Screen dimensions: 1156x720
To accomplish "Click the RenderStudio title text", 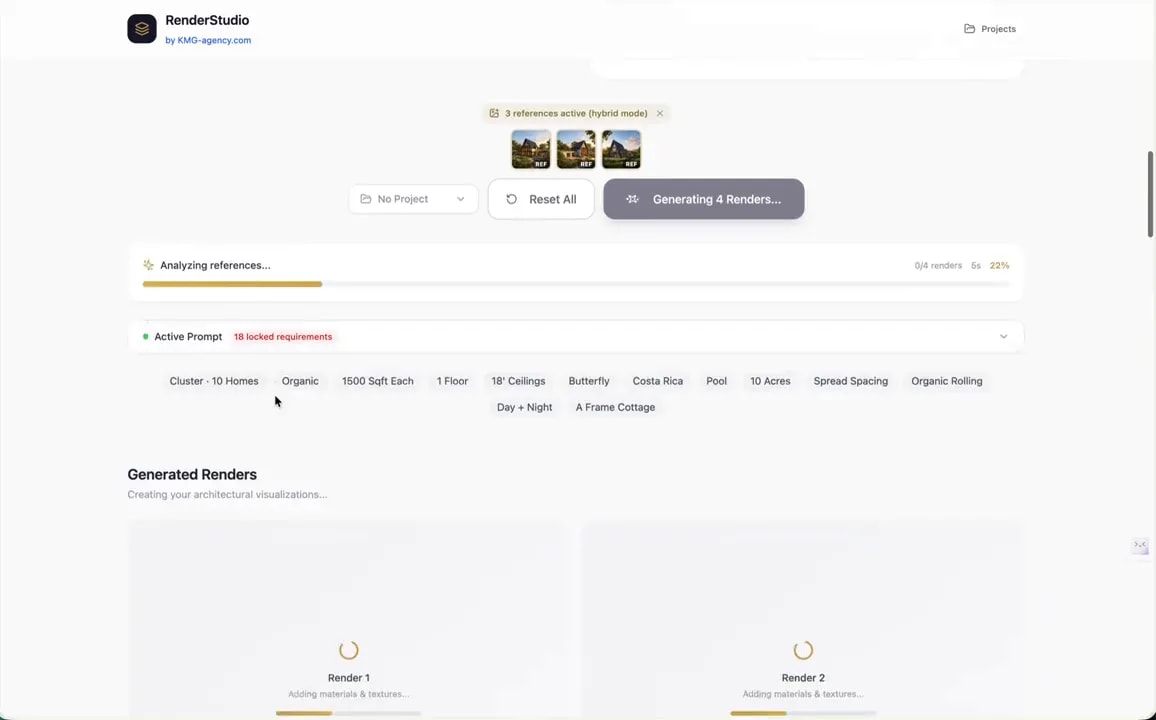I will click(207, 21).
